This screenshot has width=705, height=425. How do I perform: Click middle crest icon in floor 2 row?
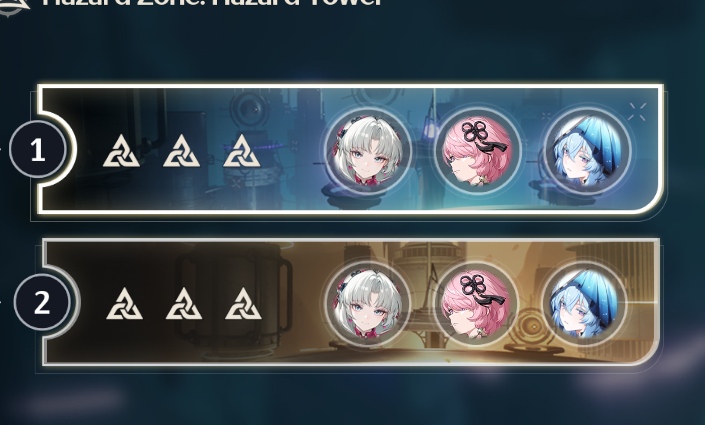[x=184, y=304]
